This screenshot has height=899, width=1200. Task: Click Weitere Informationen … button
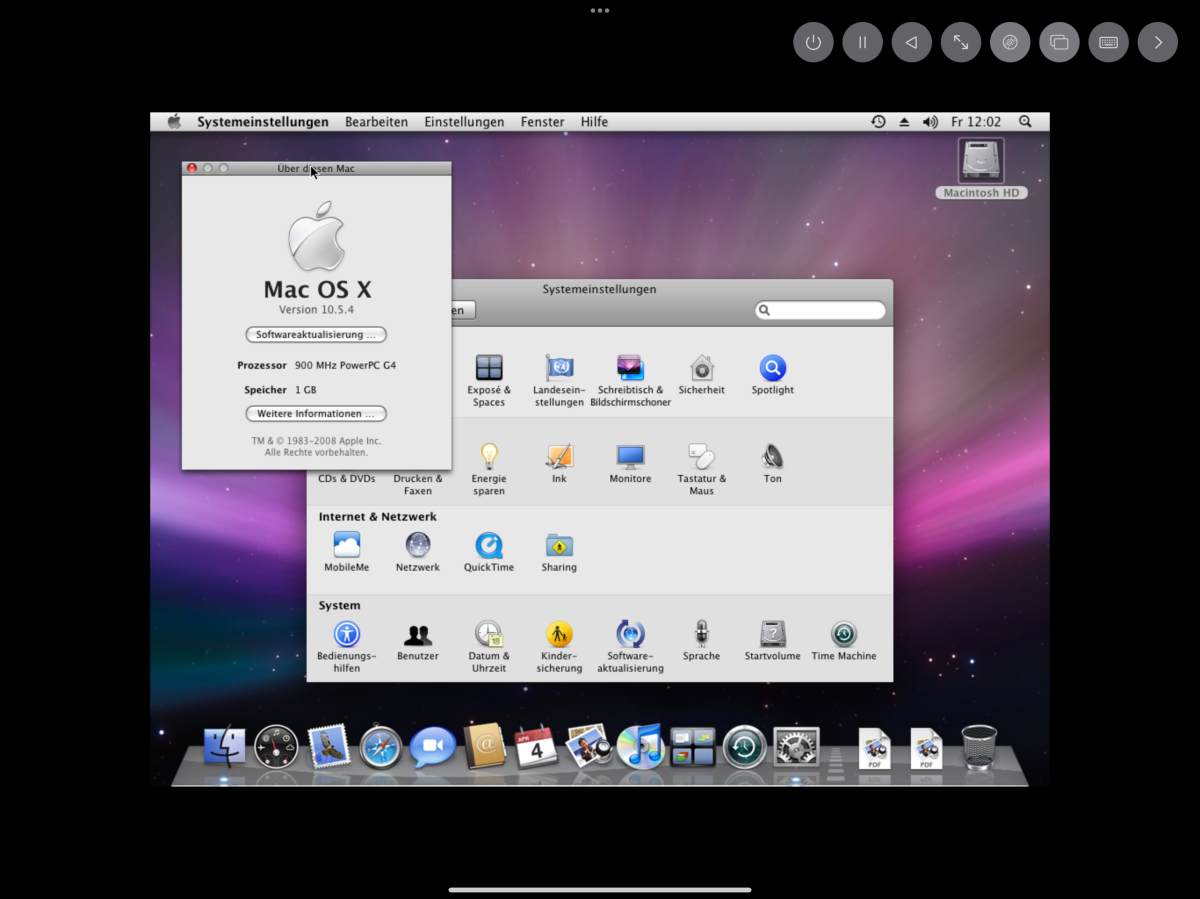[x=316, y=414]
